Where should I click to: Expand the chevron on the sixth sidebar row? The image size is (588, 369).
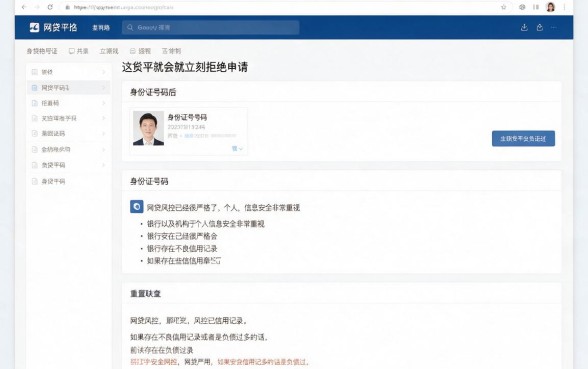click(x=104, y=149)
